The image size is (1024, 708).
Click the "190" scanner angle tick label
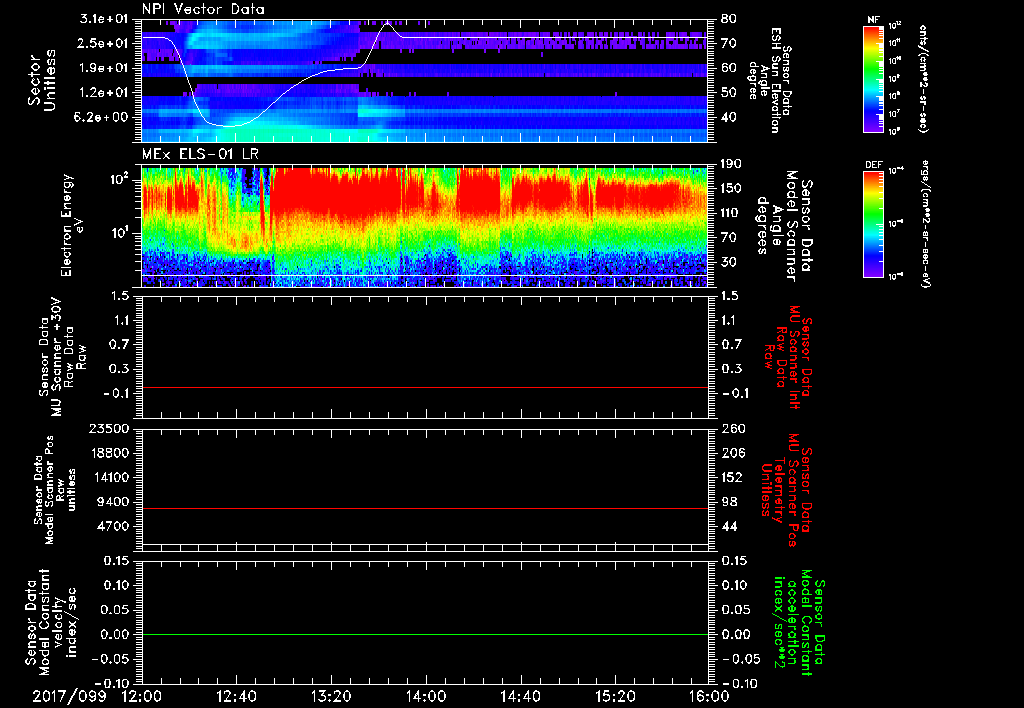coord(732,164)
